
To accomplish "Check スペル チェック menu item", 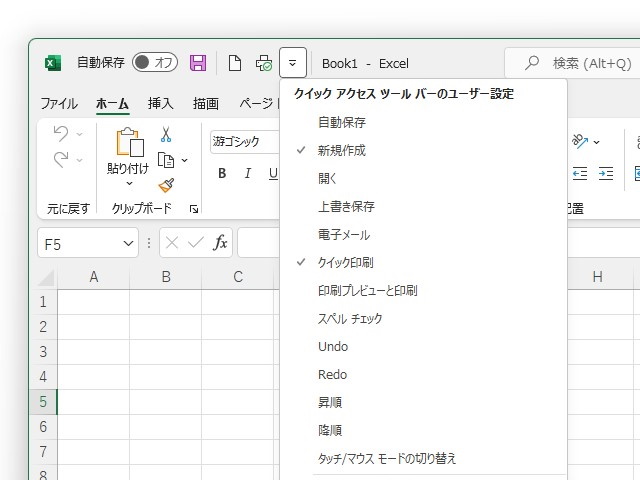I will (x=424, y=318).
